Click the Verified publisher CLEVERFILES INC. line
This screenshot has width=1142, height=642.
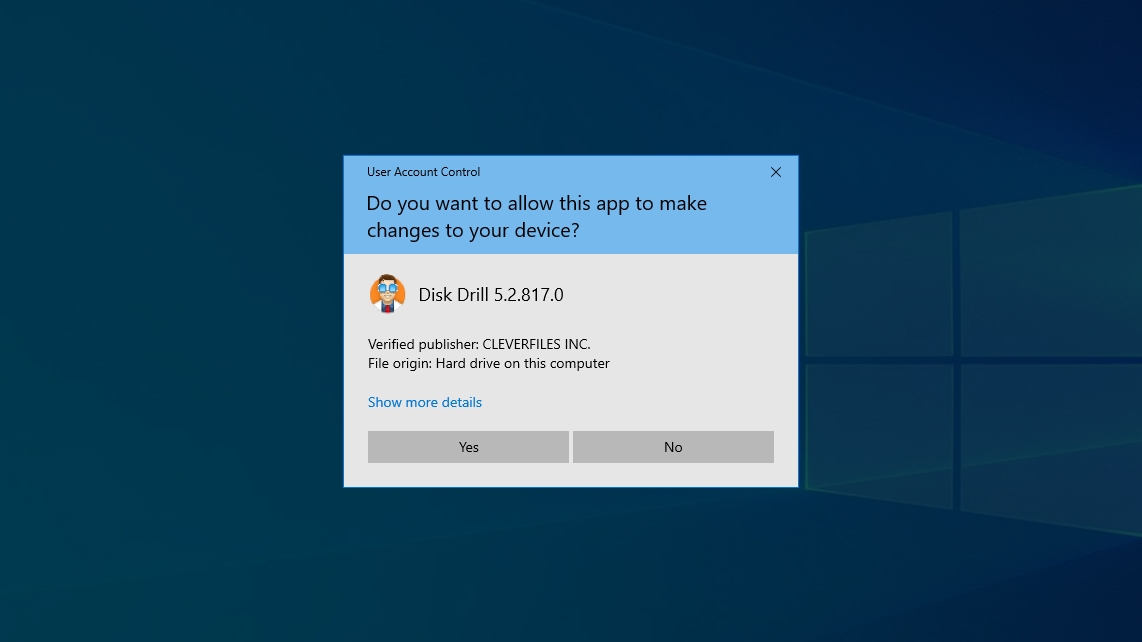(x=479, y=344)
